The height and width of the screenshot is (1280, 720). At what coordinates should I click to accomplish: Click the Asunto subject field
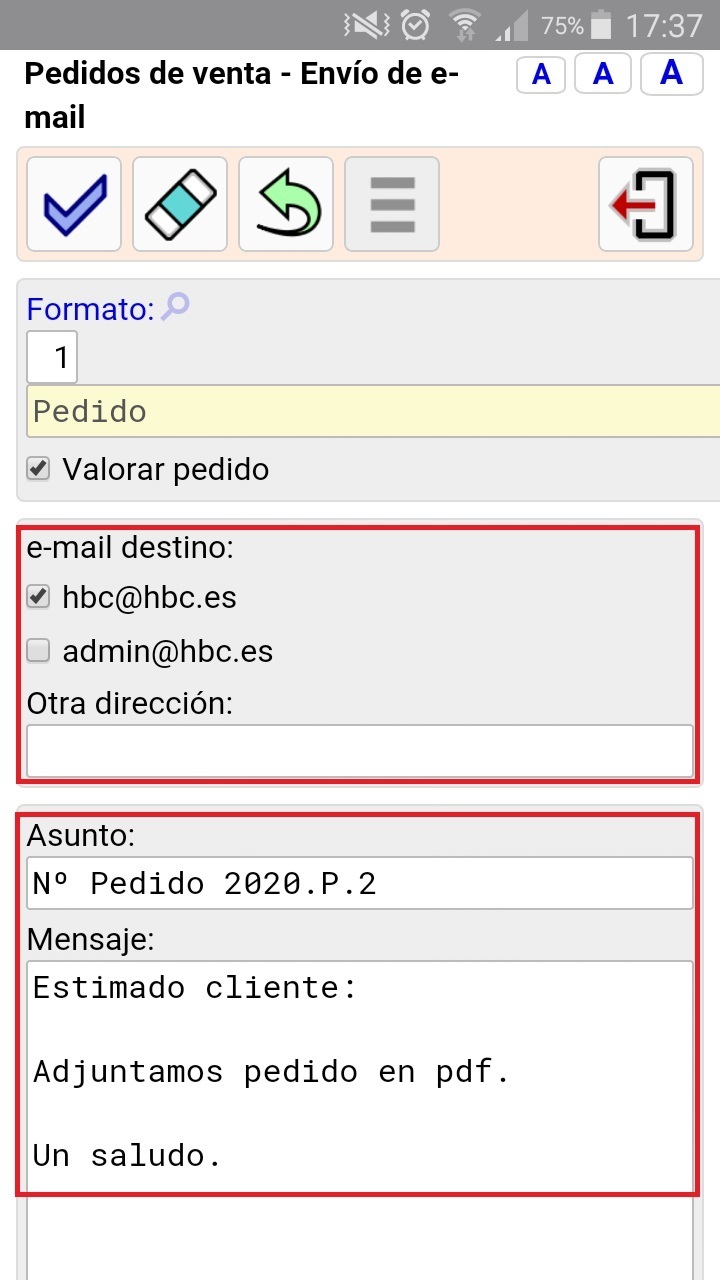tap(359, 883)
